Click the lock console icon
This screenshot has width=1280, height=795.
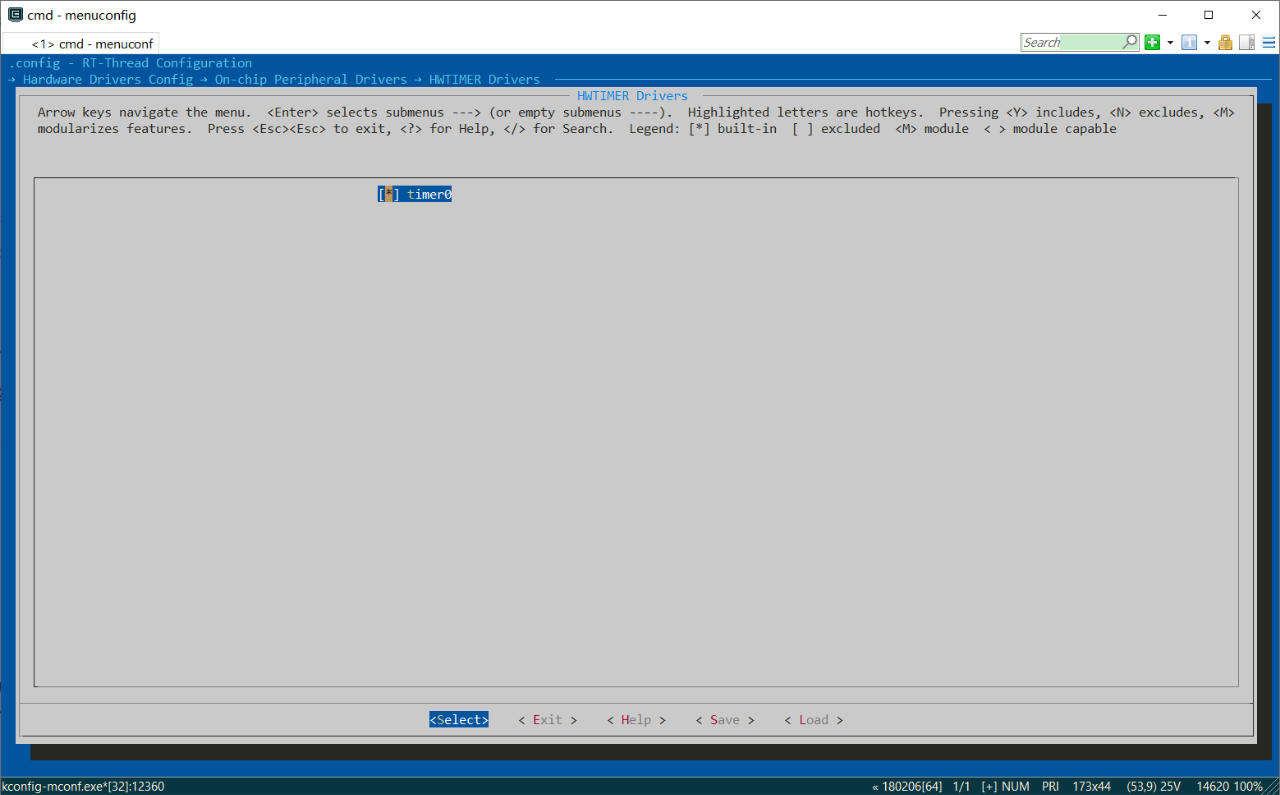1225,42
